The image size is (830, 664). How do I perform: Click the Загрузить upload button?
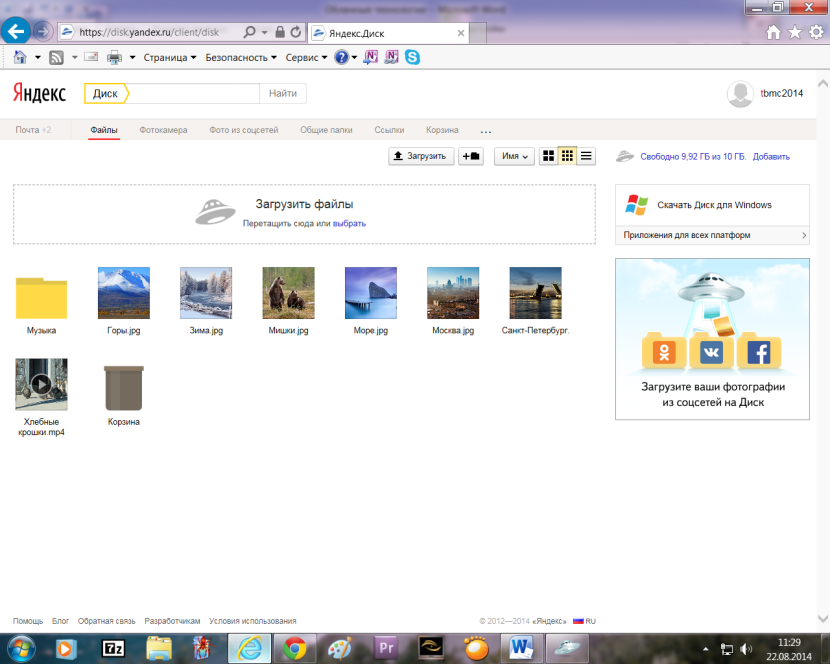421,156
